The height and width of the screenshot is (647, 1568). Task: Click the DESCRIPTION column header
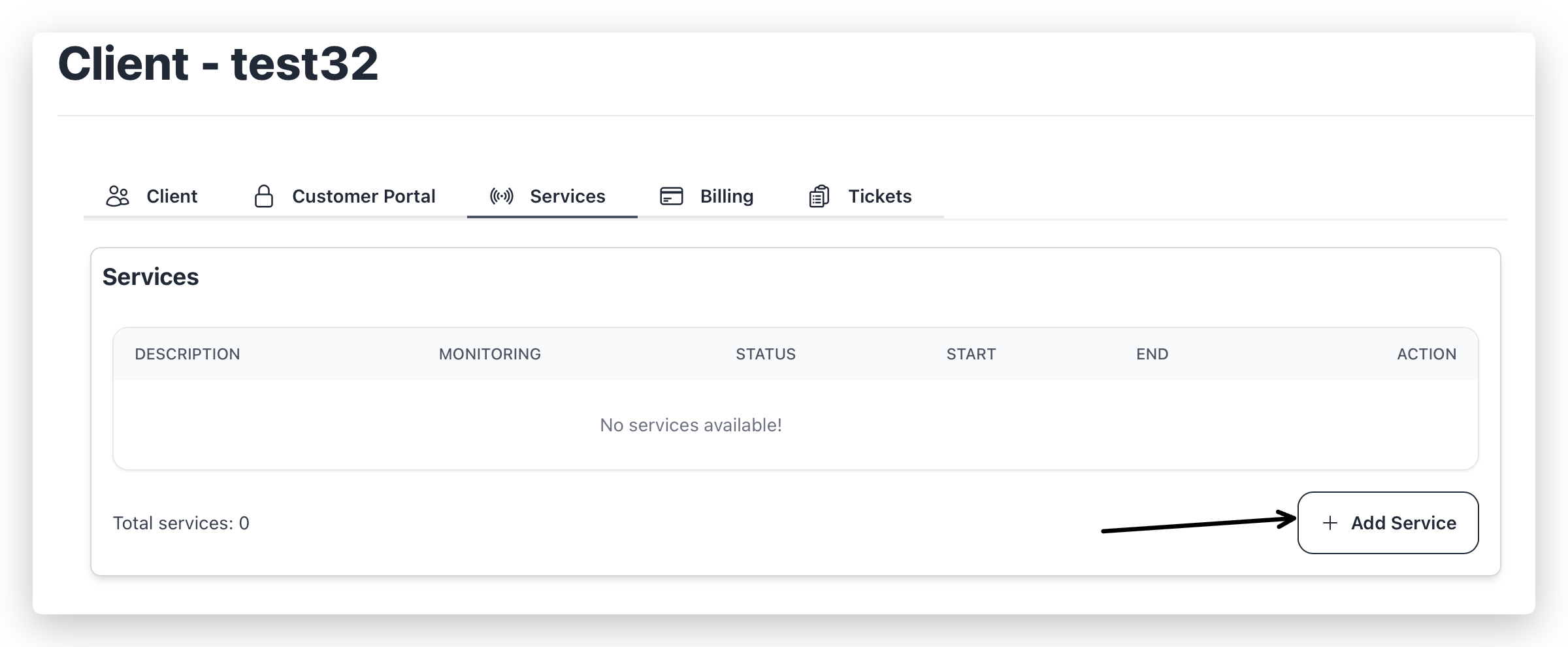point(188,354)
